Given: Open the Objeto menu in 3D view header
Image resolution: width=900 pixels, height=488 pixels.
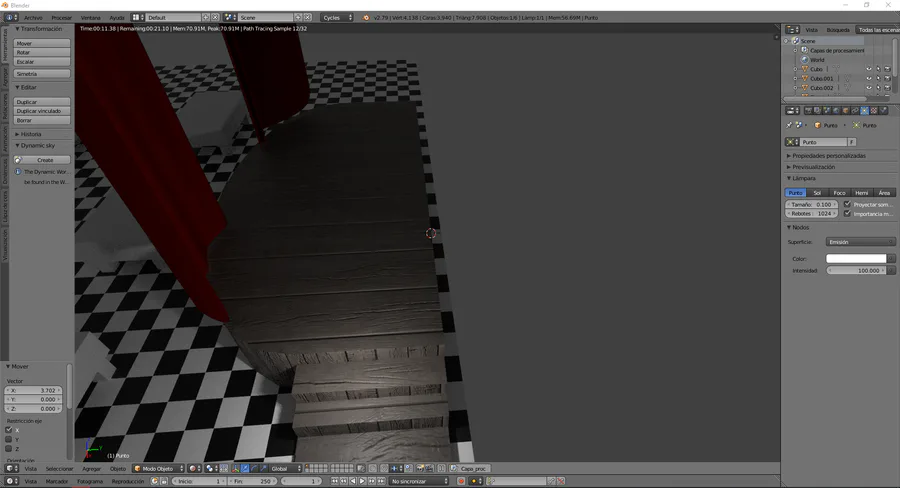Looking at the screenshot, I should click(x=118, y=468).
